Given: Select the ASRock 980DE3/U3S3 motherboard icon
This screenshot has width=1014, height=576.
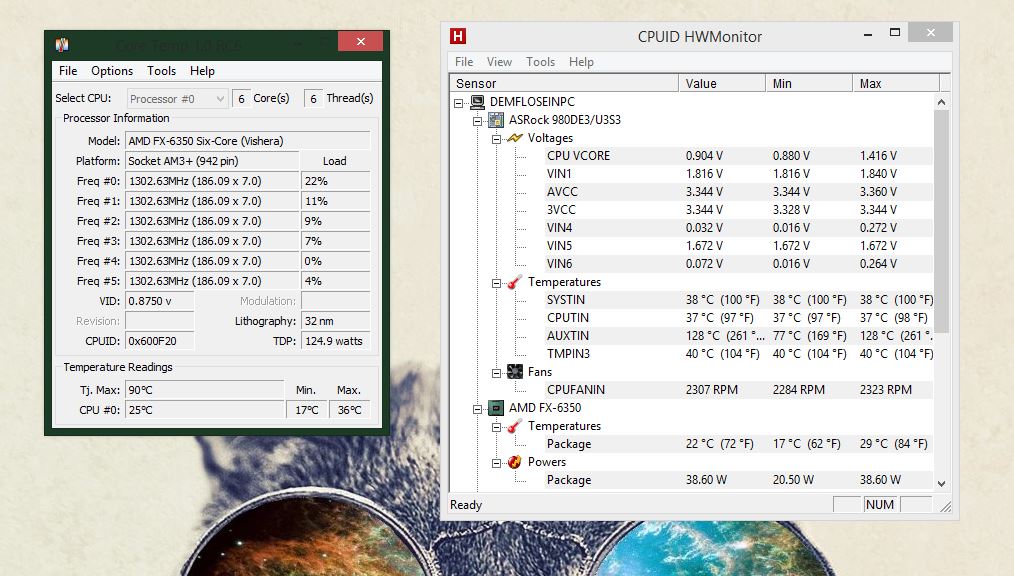Looking at the screenshot, I should pyautogui.click(x=496, y=120).
